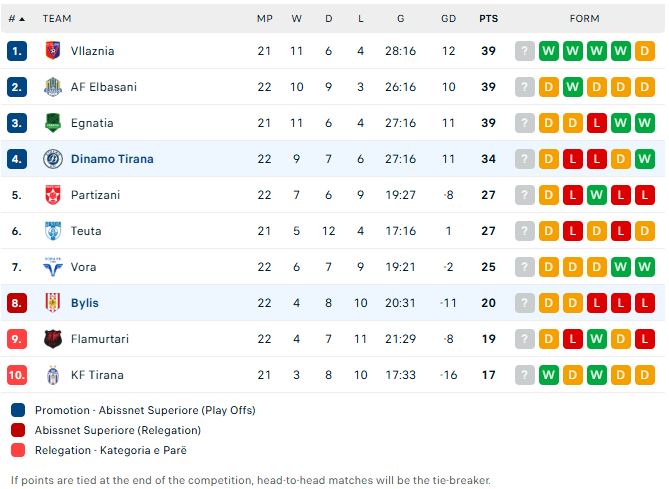Image resolution: width=669 pixels, height=489 pixels.
Task: Open the Dinamo Tirana team link
Action: pos(112,159)
